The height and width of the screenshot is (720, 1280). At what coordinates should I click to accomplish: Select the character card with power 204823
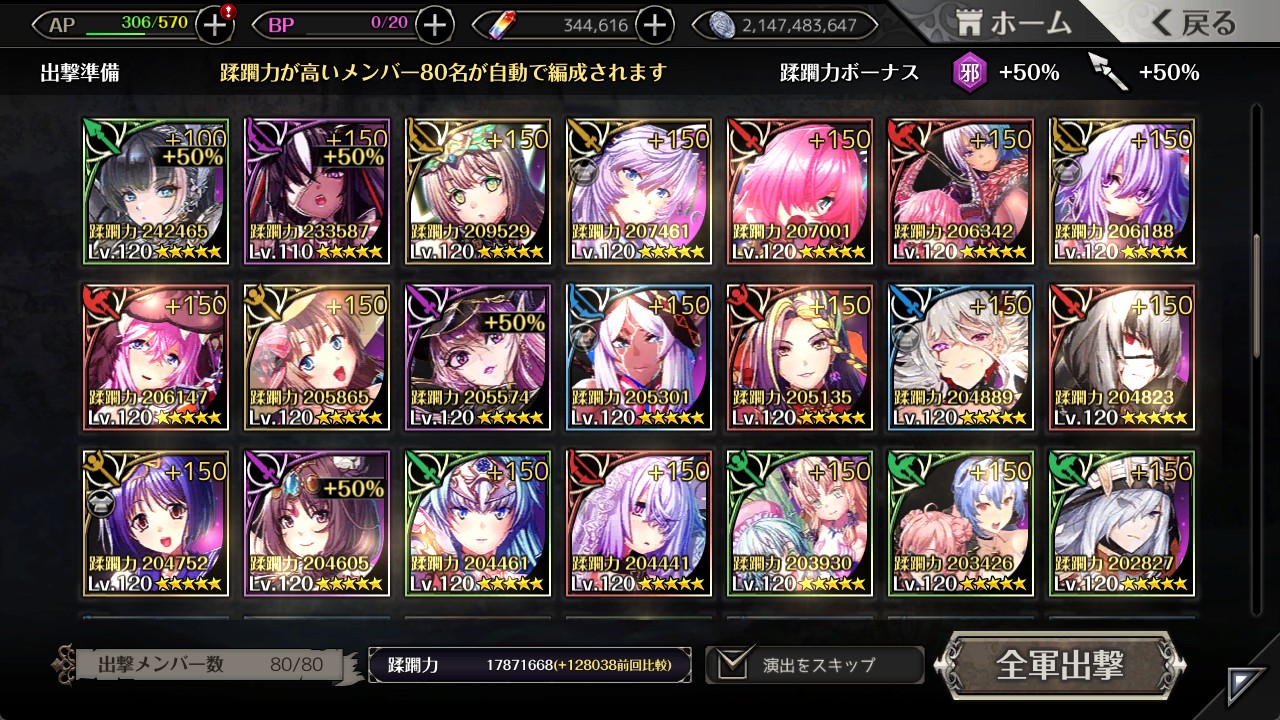[1121, 357]
